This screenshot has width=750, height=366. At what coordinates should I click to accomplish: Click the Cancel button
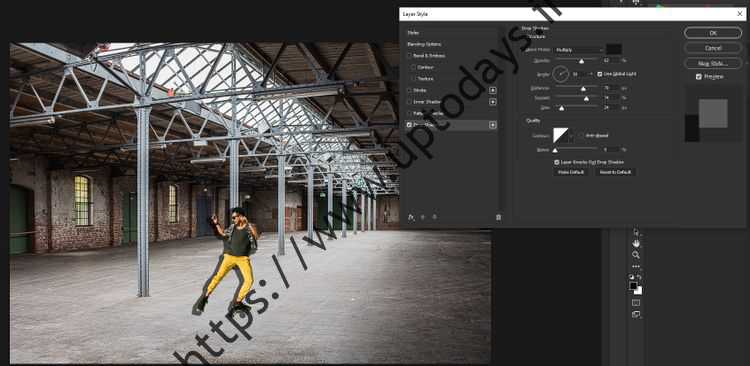click(713, 48)
